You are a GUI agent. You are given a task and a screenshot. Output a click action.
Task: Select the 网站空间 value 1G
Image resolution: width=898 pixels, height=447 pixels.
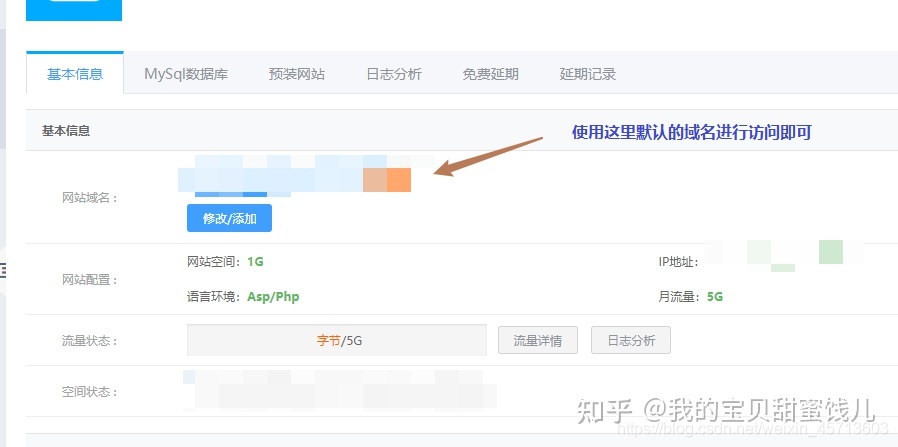click(x=255, y=262)
